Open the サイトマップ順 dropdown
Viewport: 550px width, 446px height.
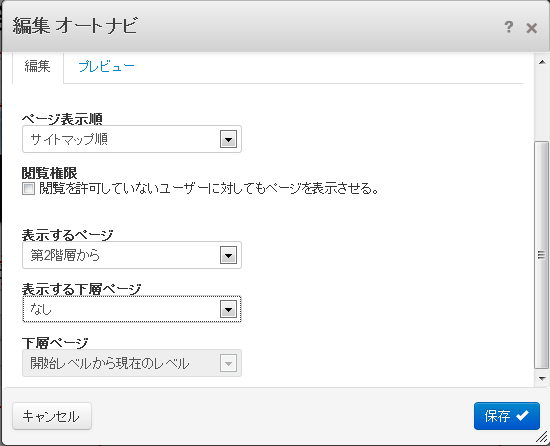(132, 139)
